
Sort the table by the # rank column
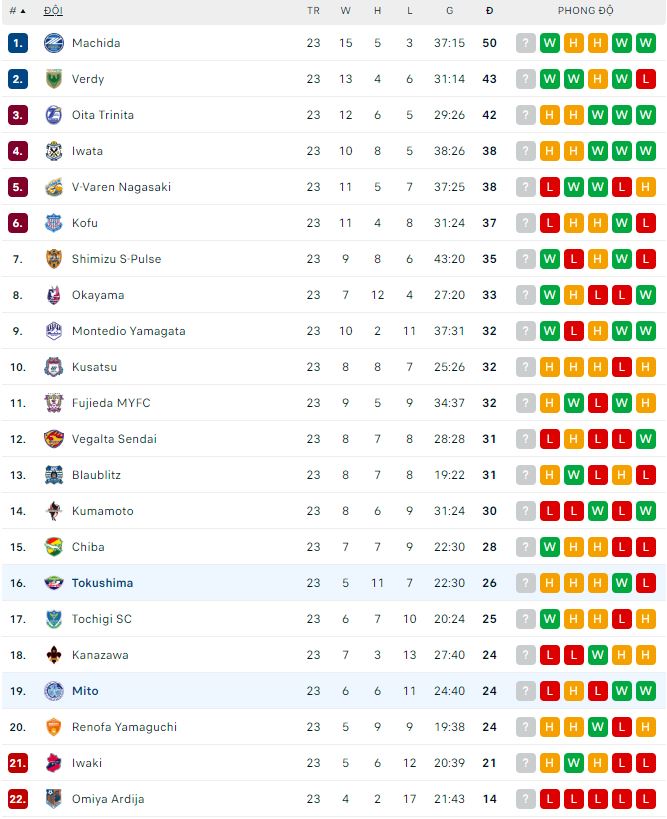(x=17, y=10)
